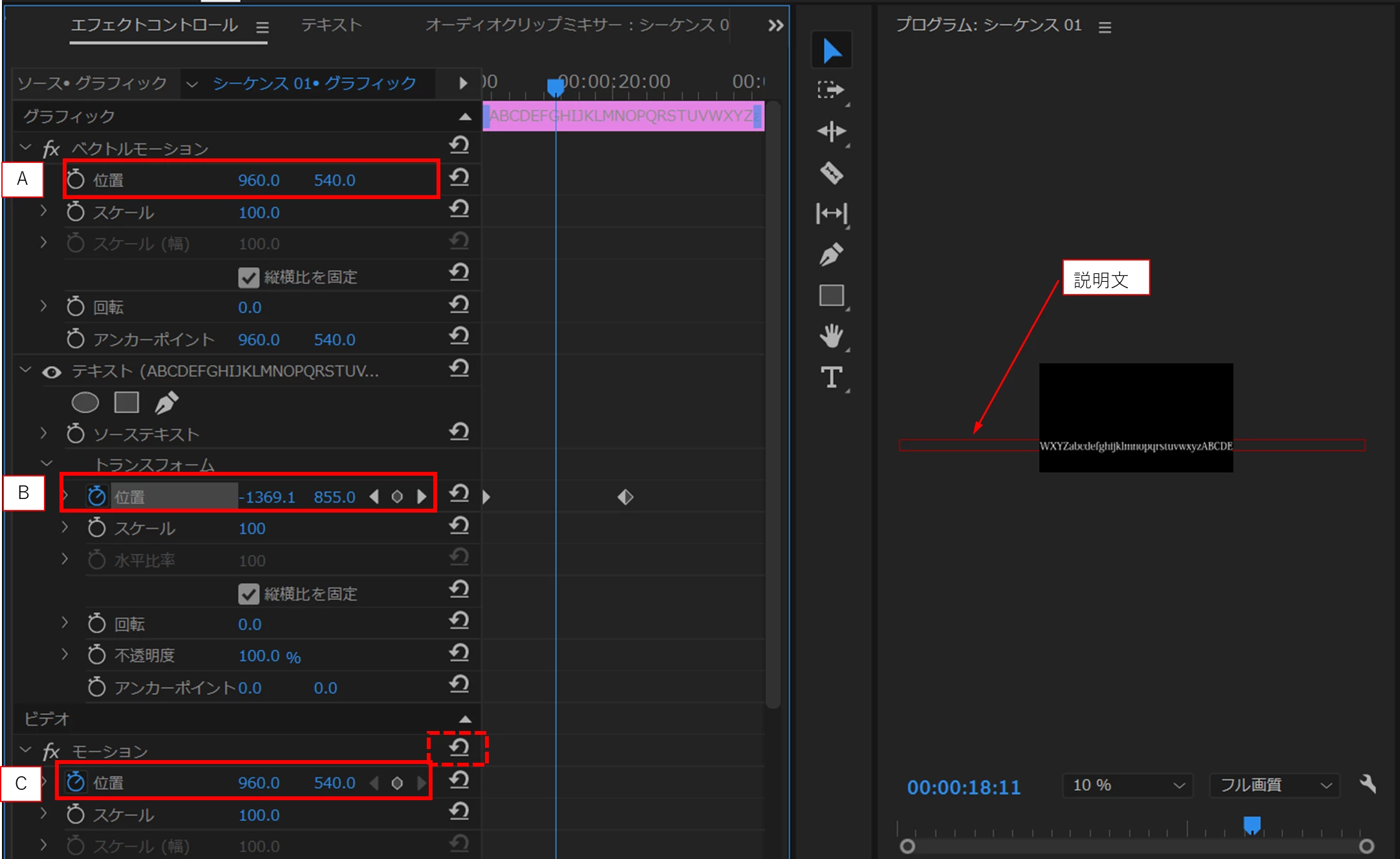
Task: Open the フル画質 resolution dropdown
Action: 1274,785
